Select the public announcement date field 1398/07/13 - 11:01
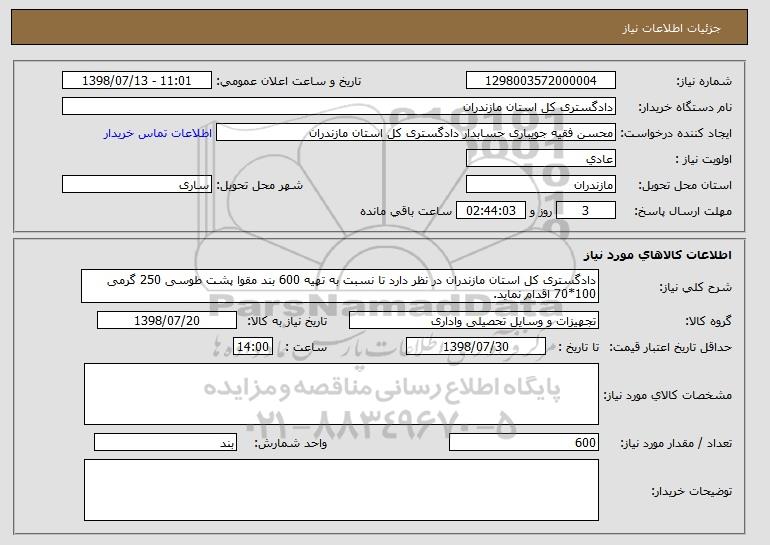Screen dimensions: 770x545 (137, 81)
